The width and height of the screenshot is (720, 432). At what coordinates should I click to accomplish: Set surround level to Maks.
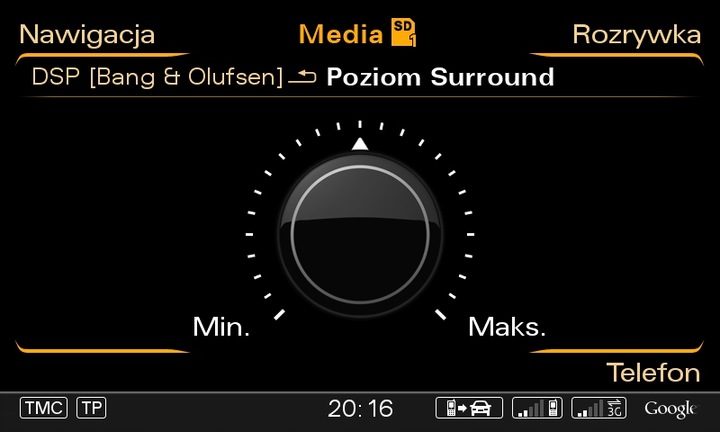tap(507, 327)
